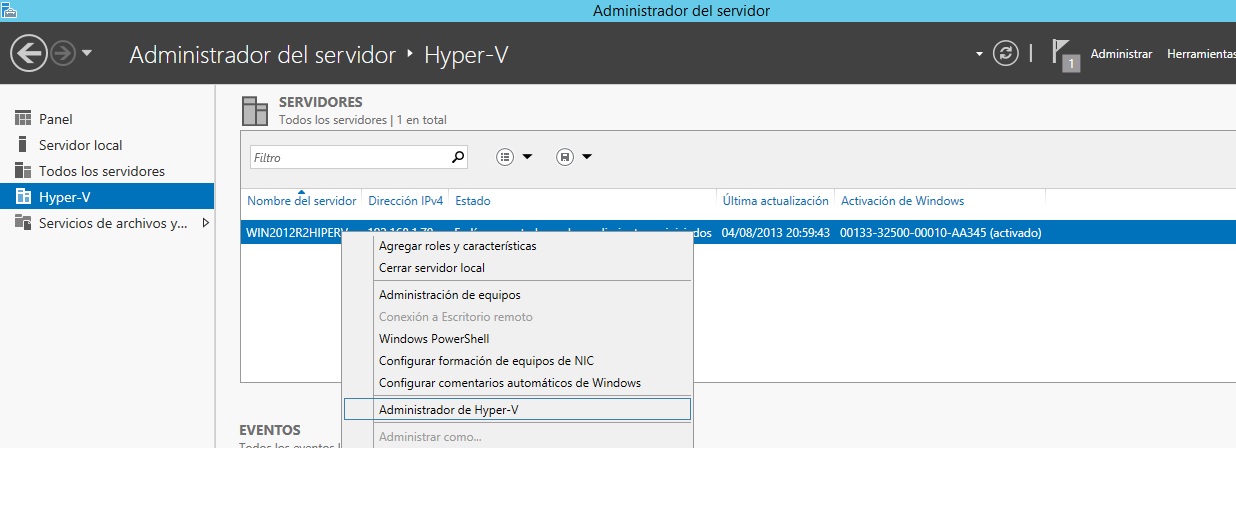Click the search magnifier in Filtro box
Screen dimensions: 1236x517
coord(458,157)
